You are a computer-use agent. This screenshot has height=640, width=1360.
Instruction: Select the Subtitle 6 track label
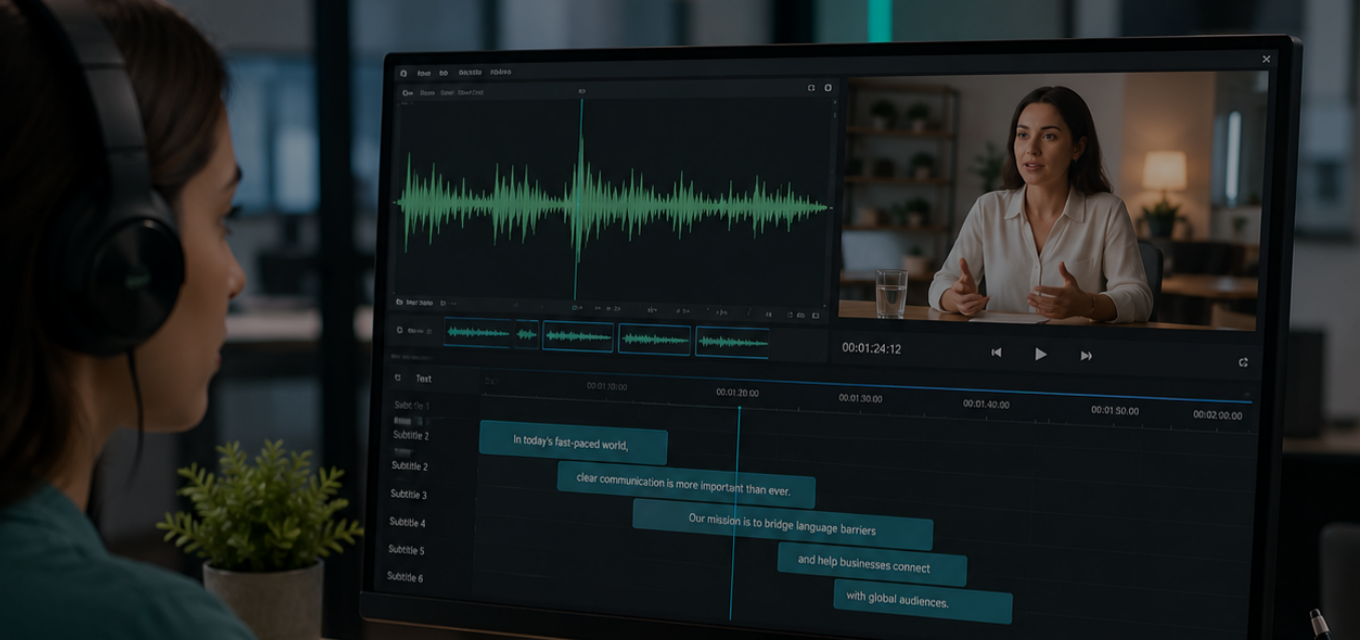(405, 577)
